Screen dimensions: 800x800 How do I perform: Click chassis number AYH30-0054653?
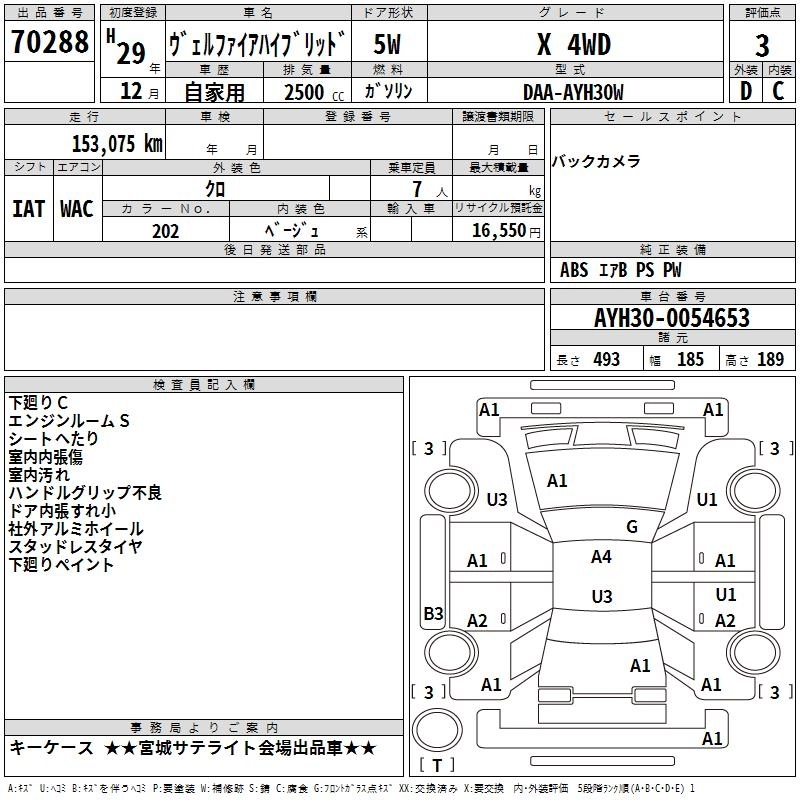click(x=672, y=318)
